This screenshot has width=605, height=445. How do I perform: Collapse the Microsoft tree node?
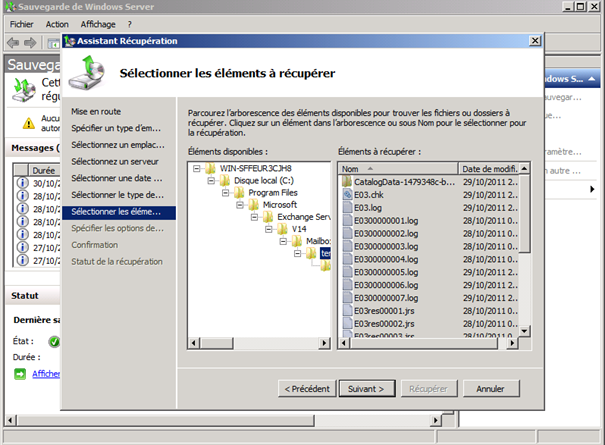240,205
